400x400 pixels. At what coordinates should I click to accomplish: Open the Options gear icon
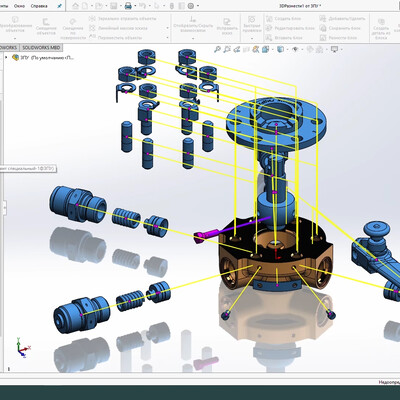click(191, 6)
